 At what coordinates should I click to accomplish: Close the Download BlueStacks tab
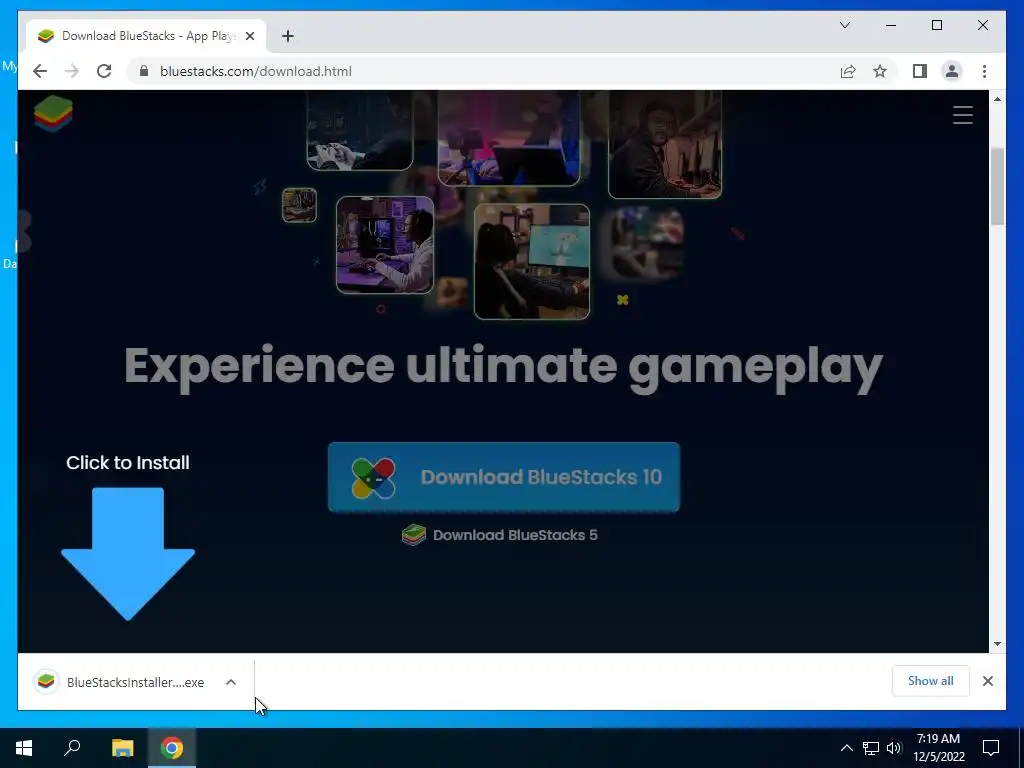click(x=249, y=36)
